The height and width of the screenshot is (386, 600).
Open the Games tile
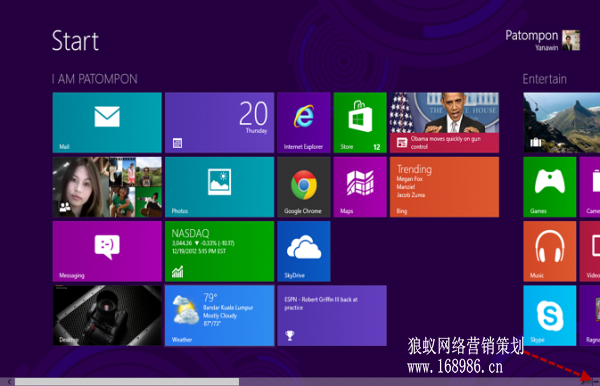549,187
